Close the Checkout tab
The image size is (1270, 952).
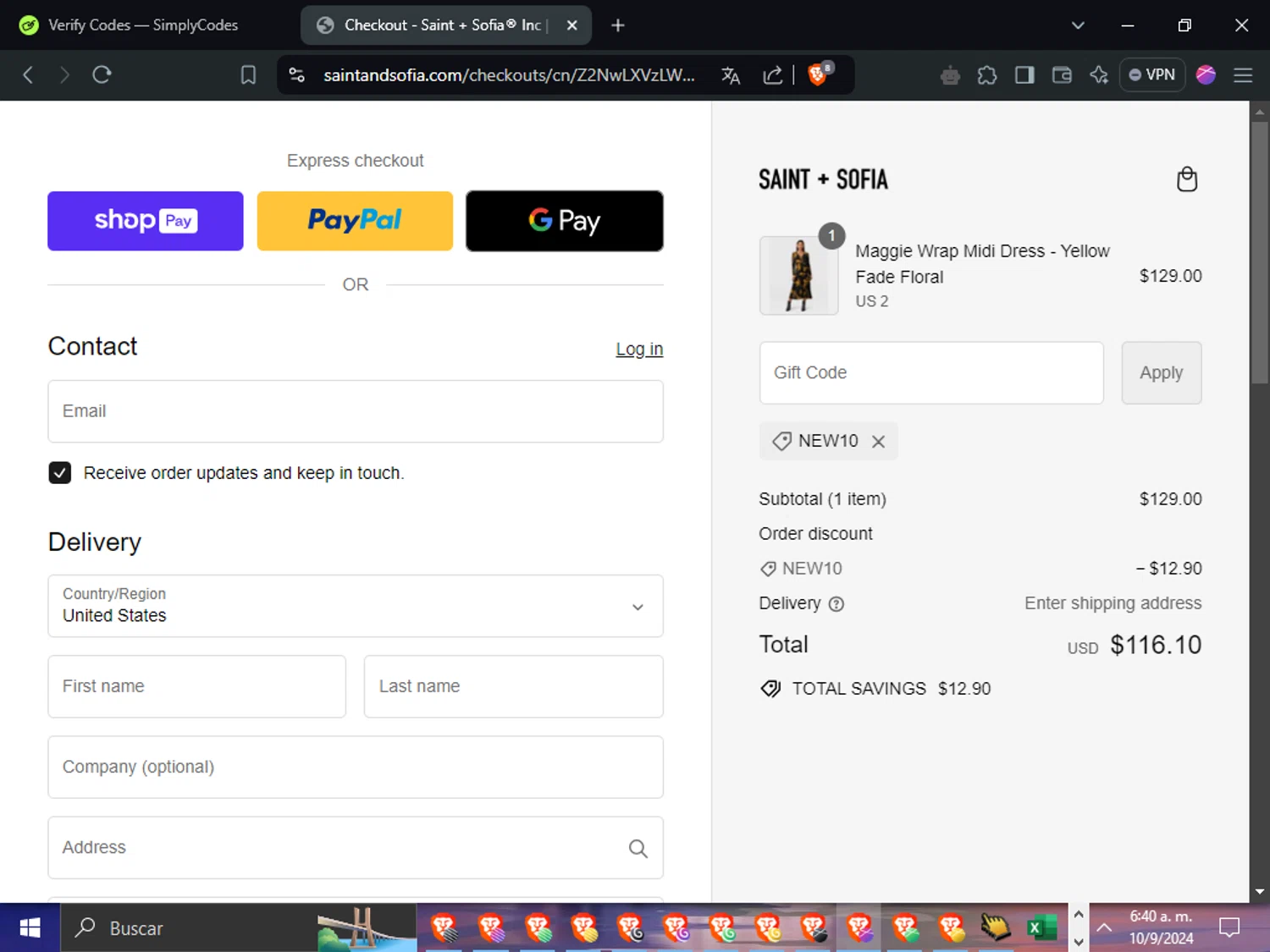pos(572,25)
